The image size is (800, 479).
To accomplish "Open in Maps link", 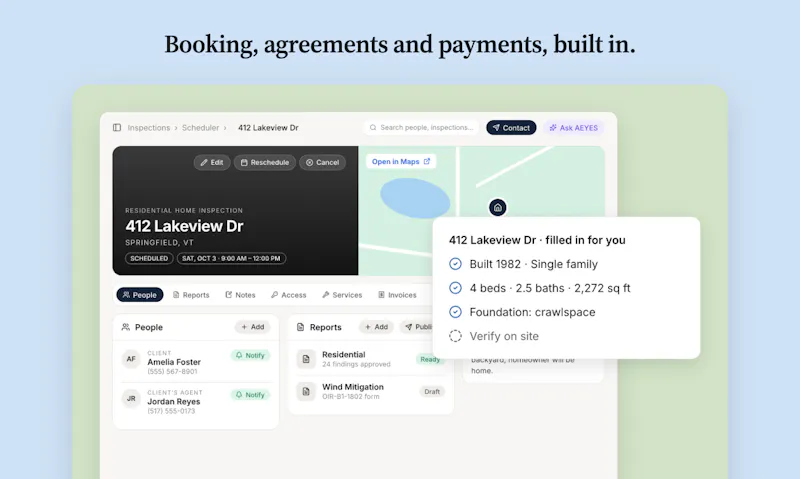I will pos(401,161).
